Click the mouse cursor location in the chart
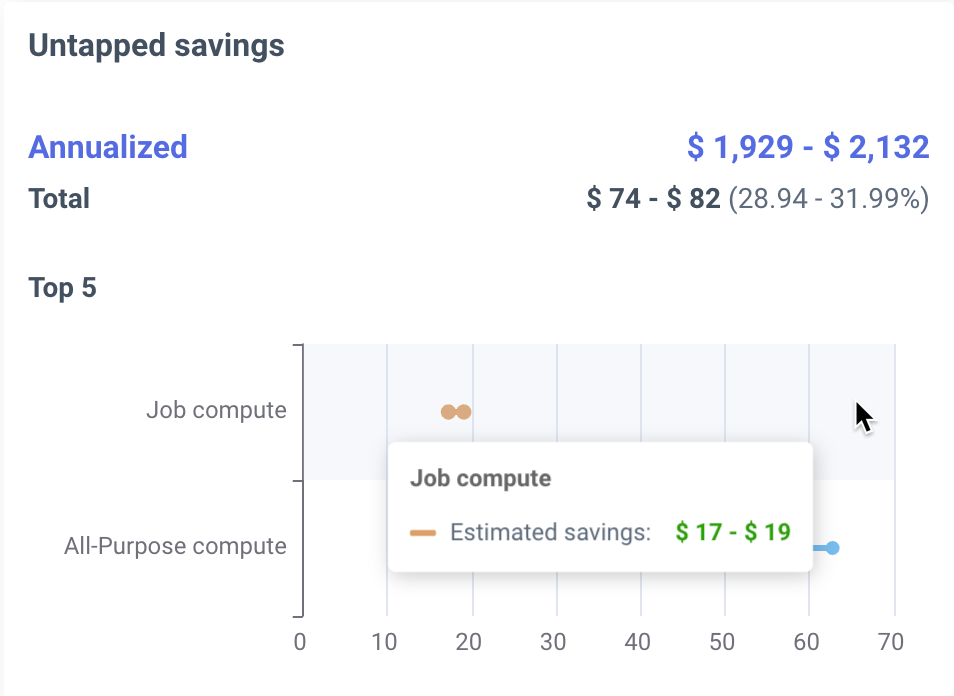 click(860, 412)
